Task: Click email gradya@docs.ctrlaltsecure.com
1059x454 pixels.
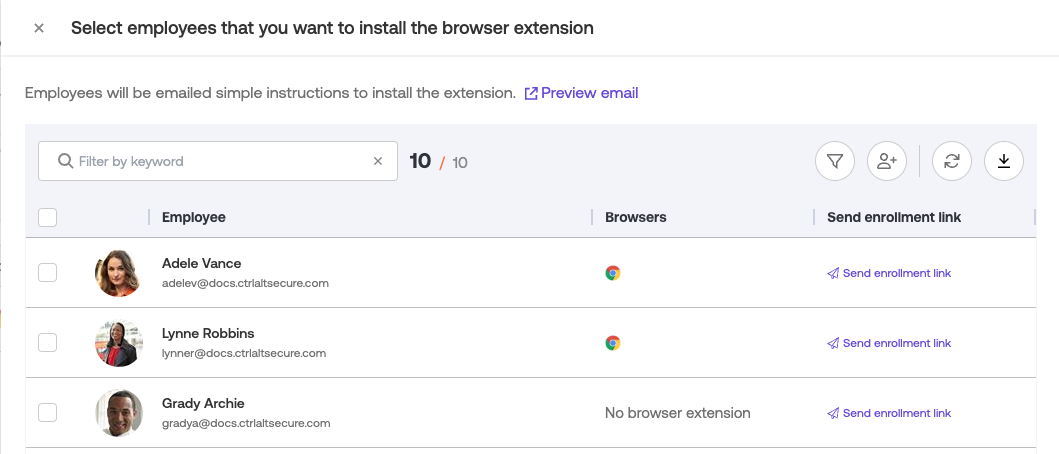Action: click(x=246, y=424)
